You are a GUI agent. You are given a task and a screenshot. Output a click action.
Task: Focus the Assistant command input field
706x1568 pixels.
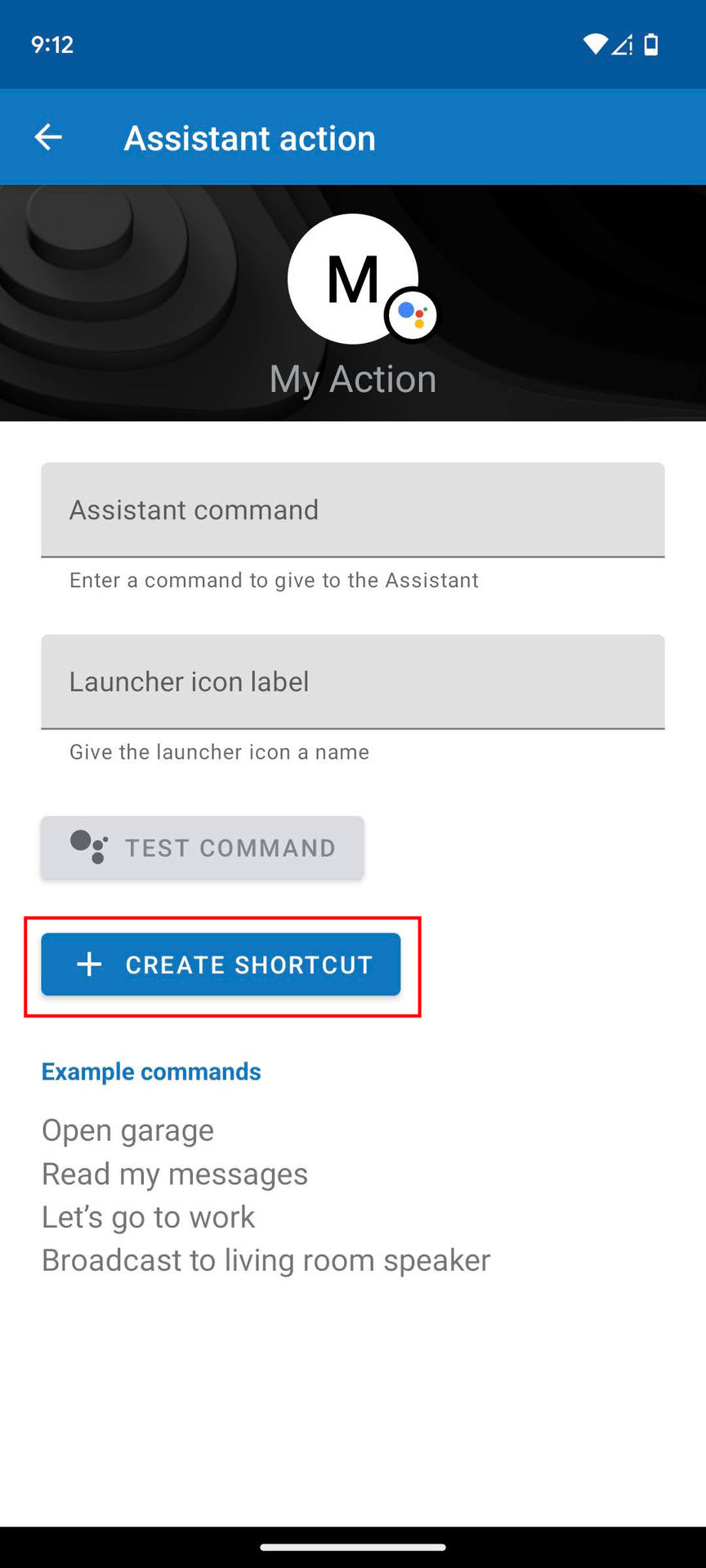pyautogui.click(x=353, y=510)
